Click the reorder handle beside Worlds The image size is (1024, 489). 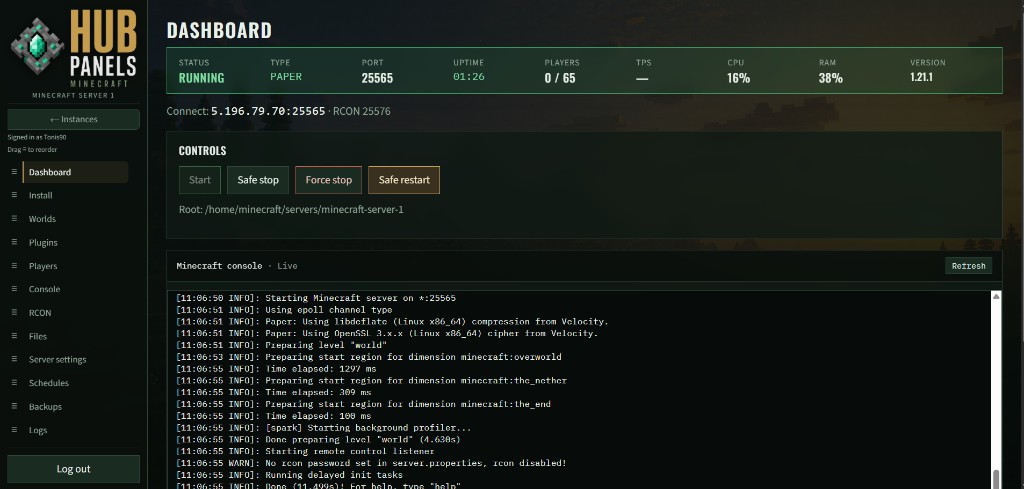coord(14,219)
